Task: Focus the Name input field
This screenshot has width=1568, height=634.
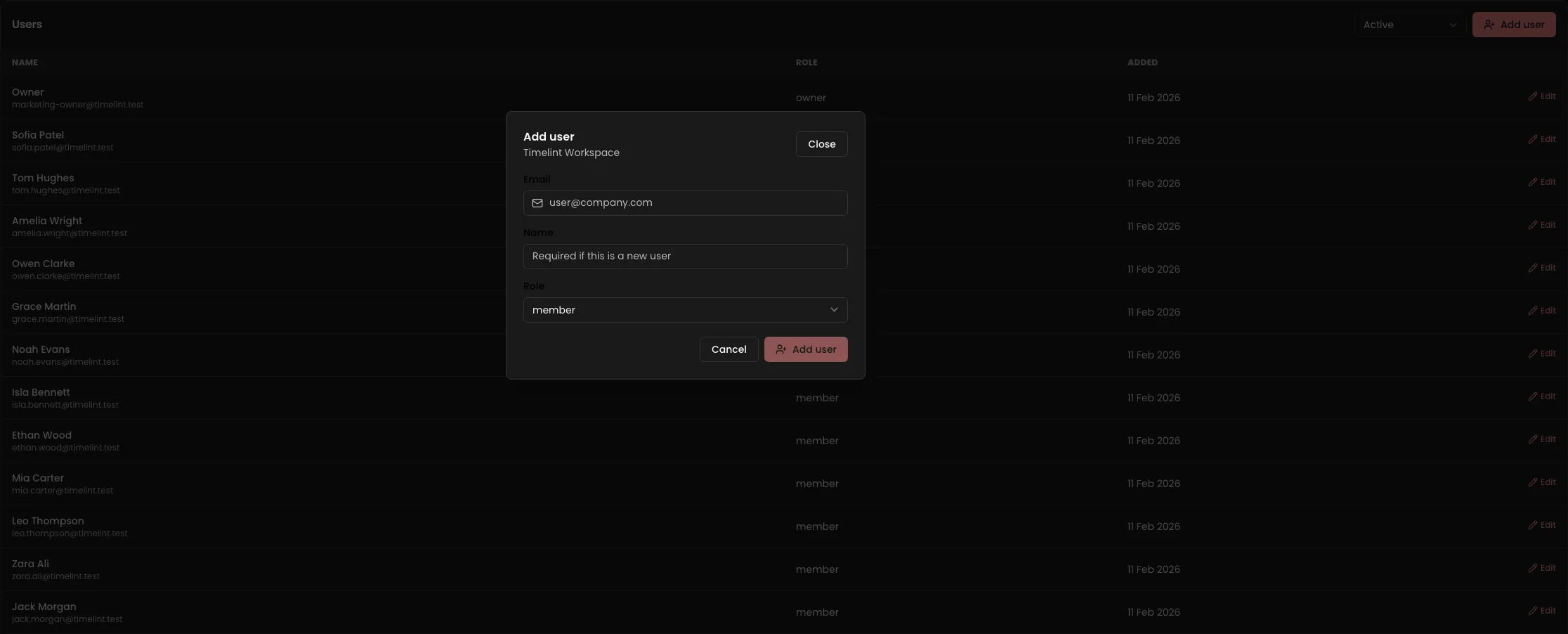Action: click(x=685, y=257)
